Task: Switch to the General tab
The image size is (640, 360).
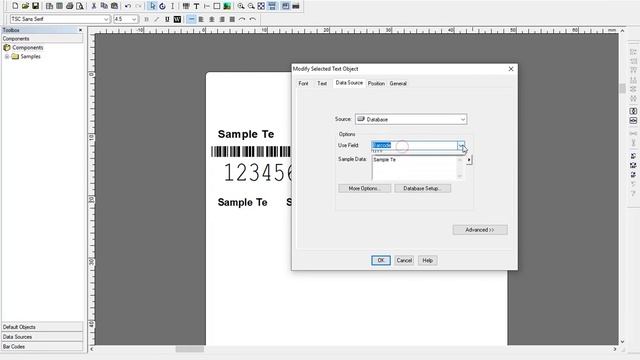Action: point(398,83)
